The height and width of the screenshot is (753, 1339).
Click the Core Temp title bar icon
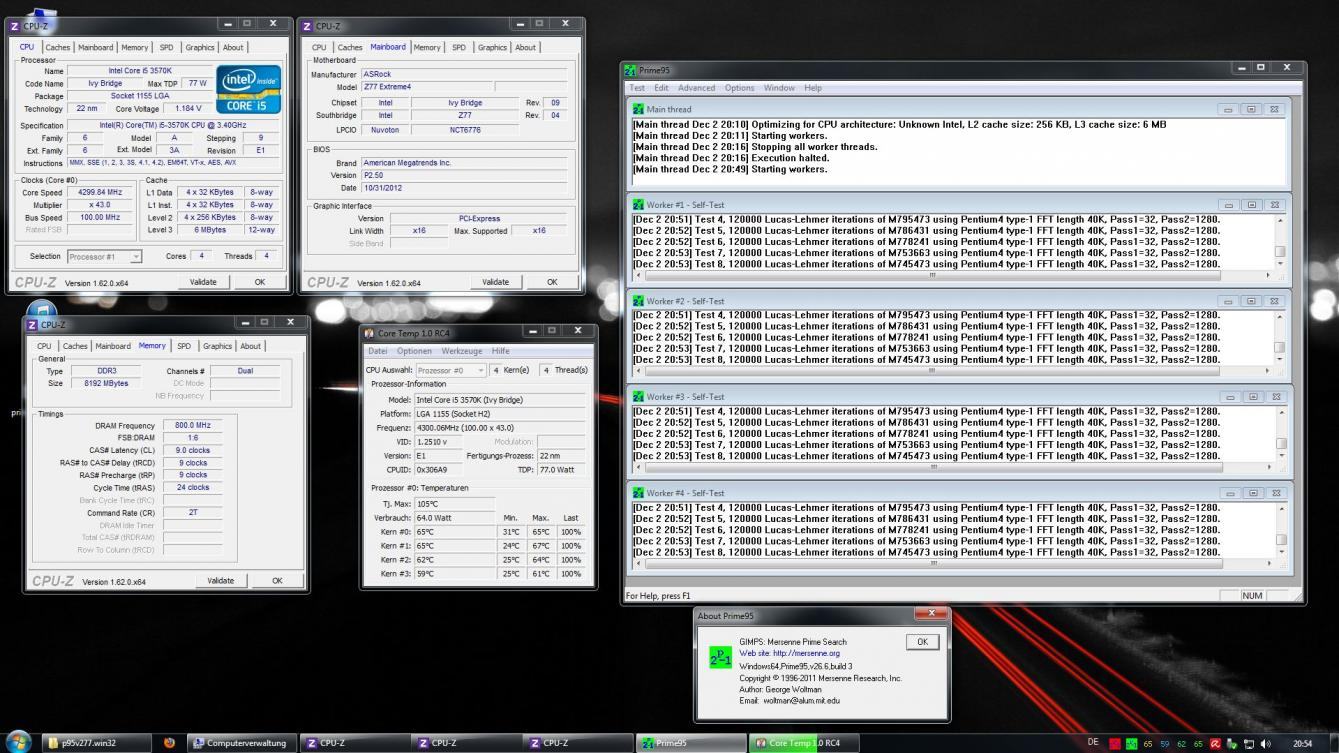pos(369,333)
